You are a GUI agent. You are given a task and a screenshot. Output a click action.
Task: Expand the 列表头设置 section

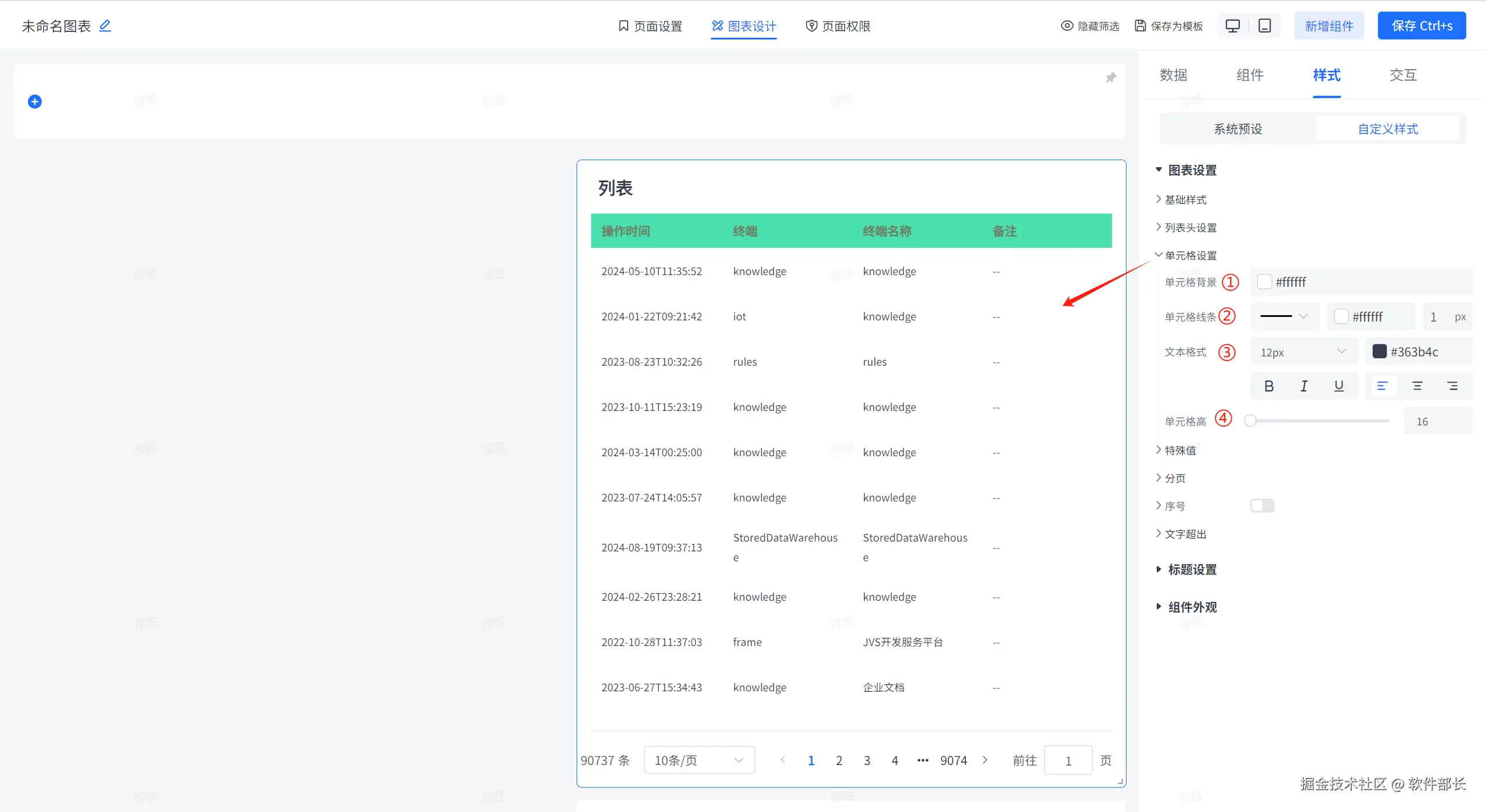[x=1190, y=228]
